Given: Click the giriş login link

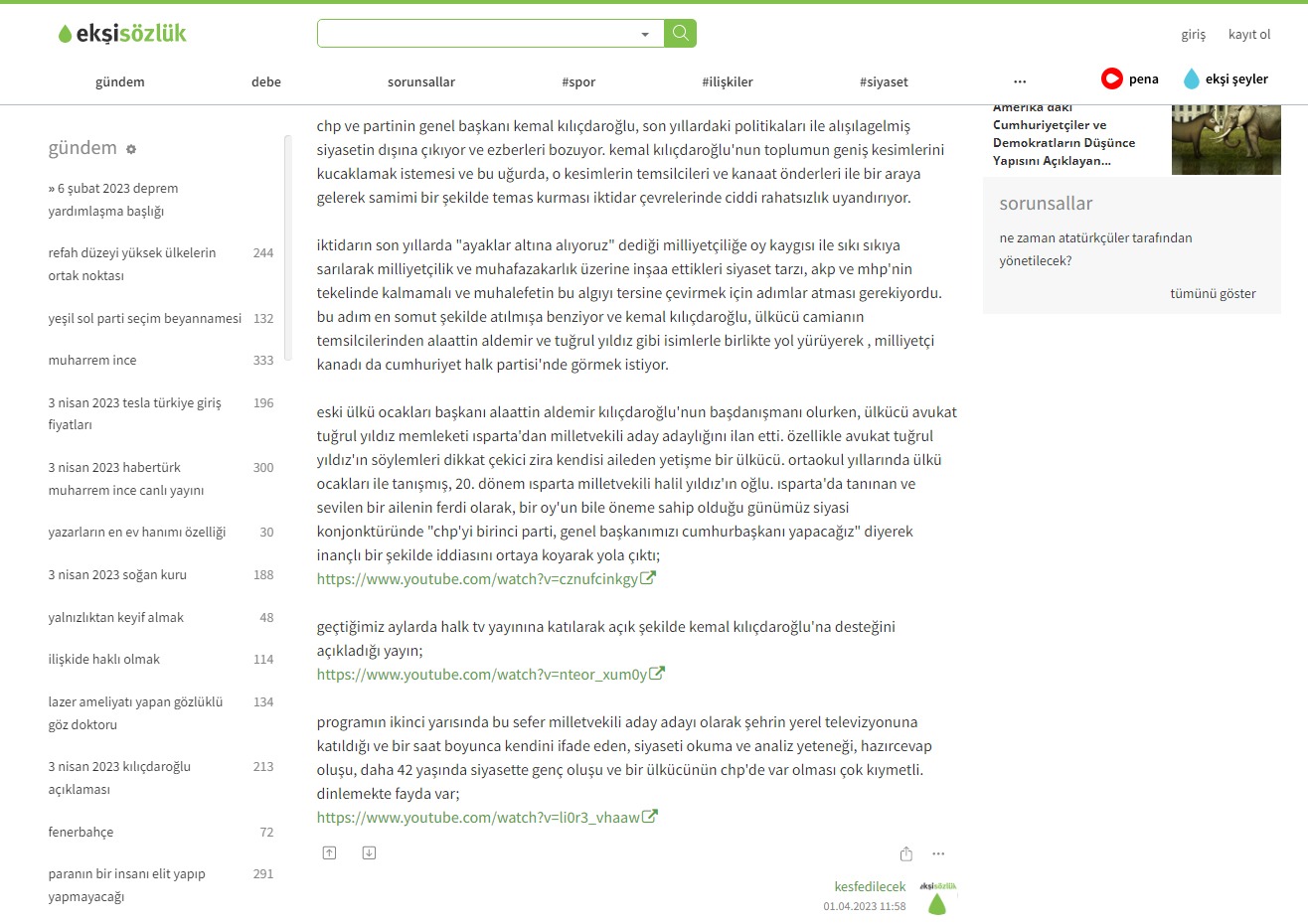Looking at the screenshot, I should coord(1194,34).
